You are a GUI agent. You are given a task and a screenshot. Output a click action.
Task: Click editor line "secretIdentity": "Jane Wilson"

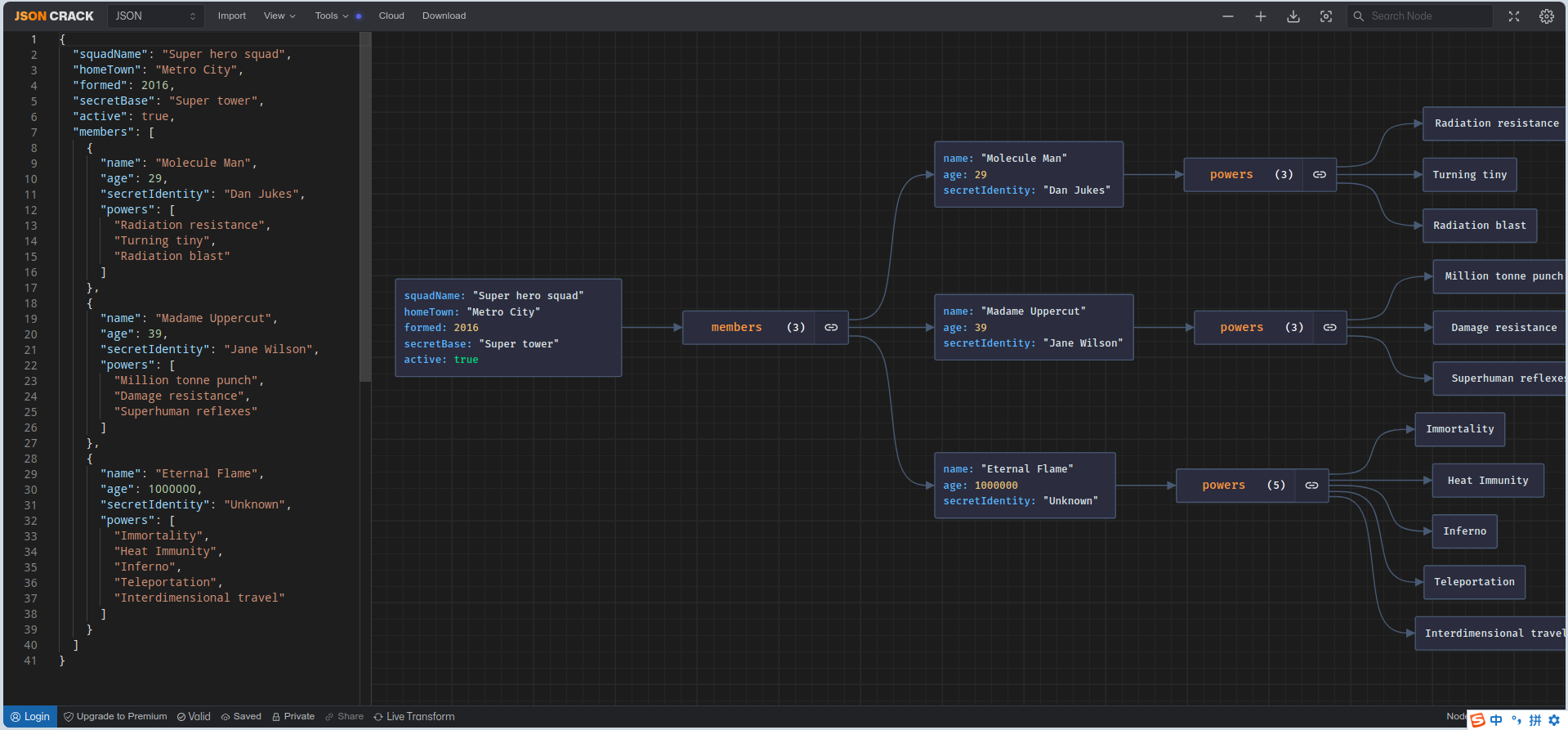(209, 350)
